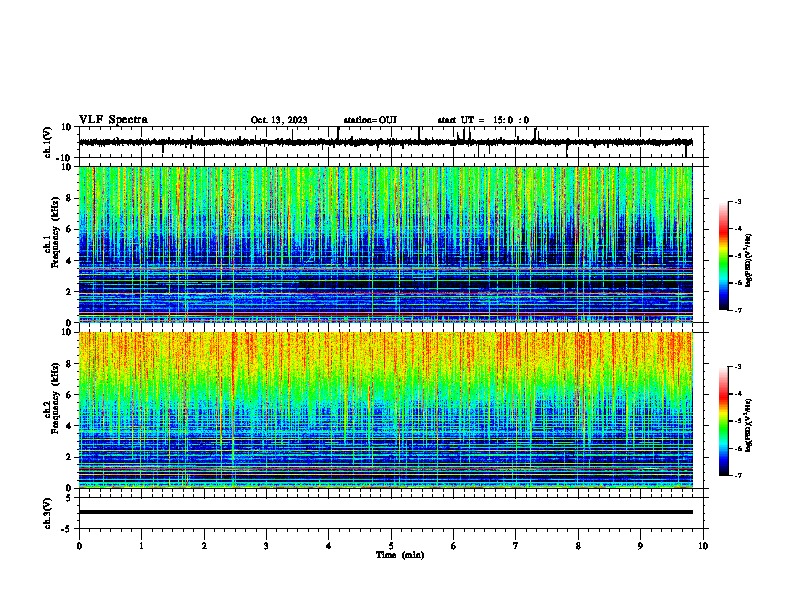Click the ch.1 spectrogram color scale bar

click(x=723, y=256)
